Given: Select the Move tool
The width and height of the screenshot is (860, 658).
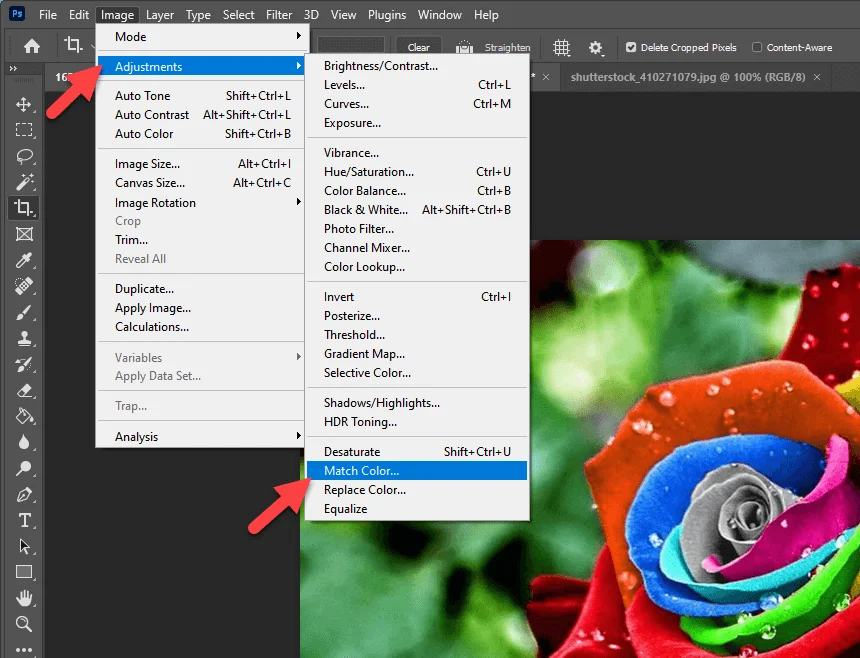Looking at the screenshot, I should pos(24,104).
